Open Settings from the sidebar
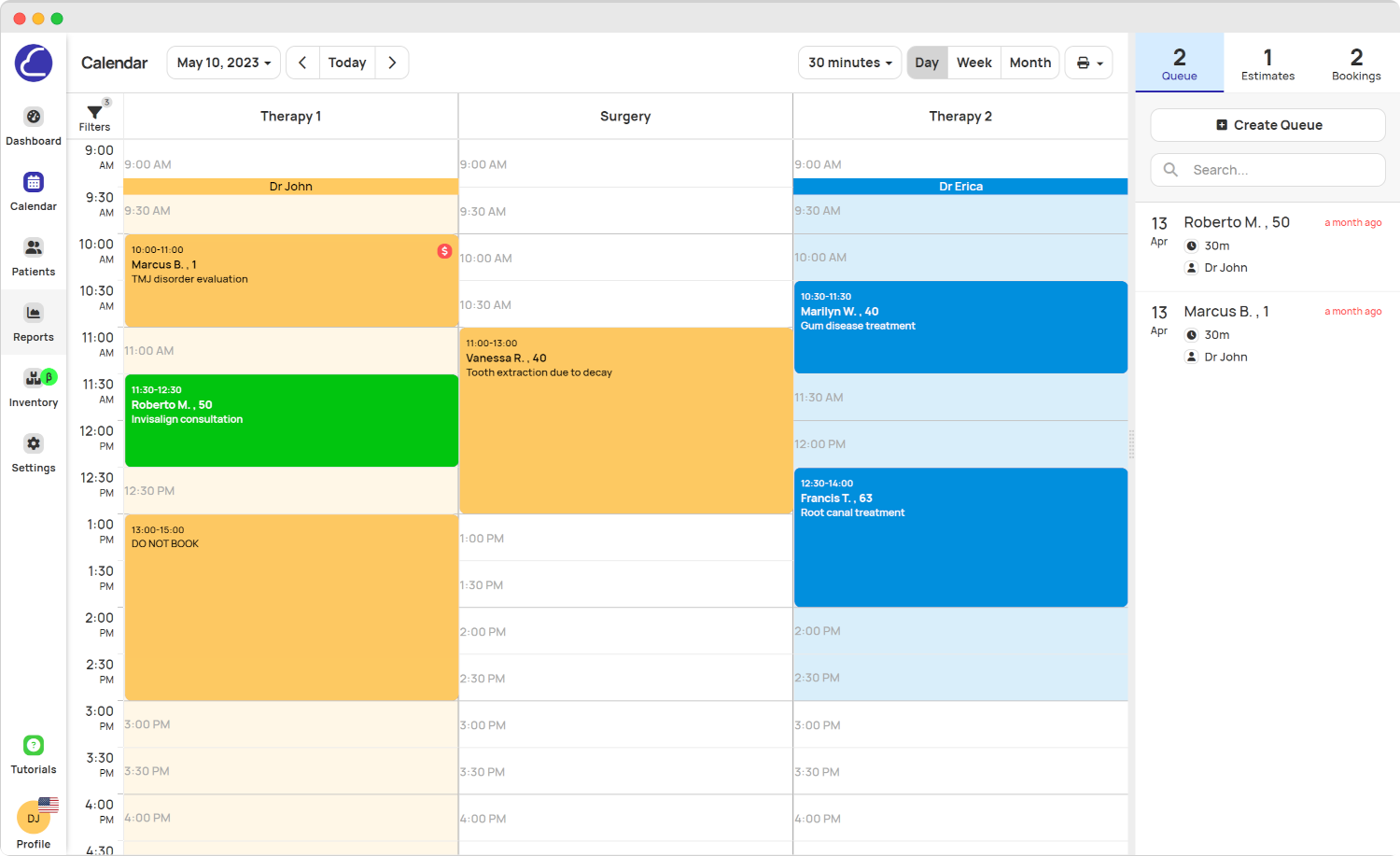The height and width of the screenshot is (856, 1400). coord(34,453)
